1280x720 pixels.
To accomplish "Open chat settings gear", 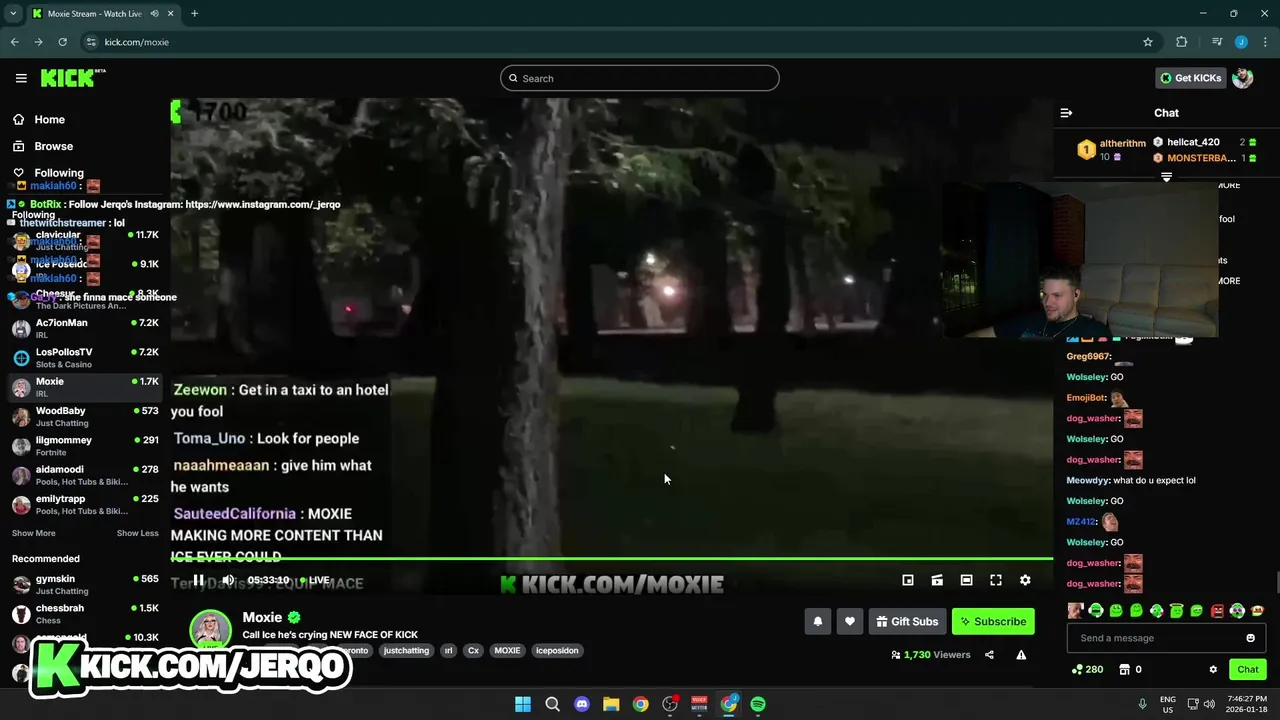I will click(x=1213, y=669).
